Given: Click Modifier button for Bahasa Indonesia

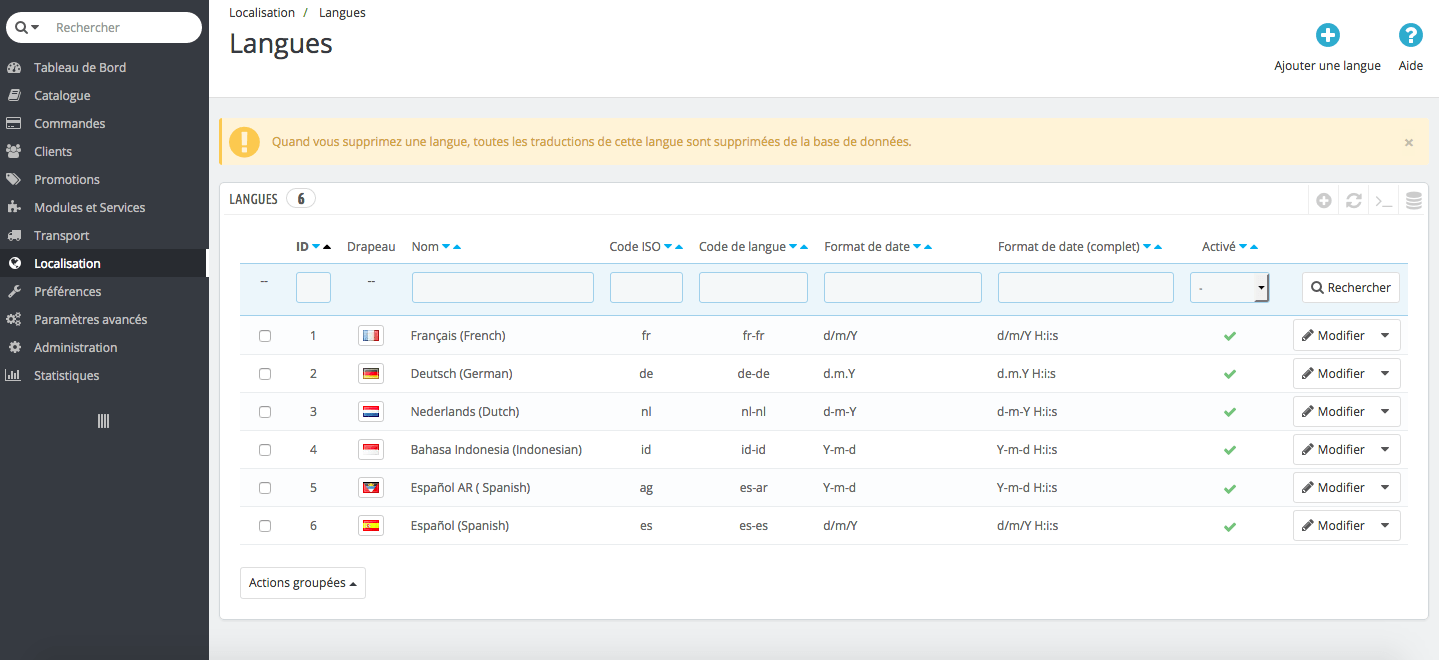Looking at the screenshot, I should (1332, 450).
